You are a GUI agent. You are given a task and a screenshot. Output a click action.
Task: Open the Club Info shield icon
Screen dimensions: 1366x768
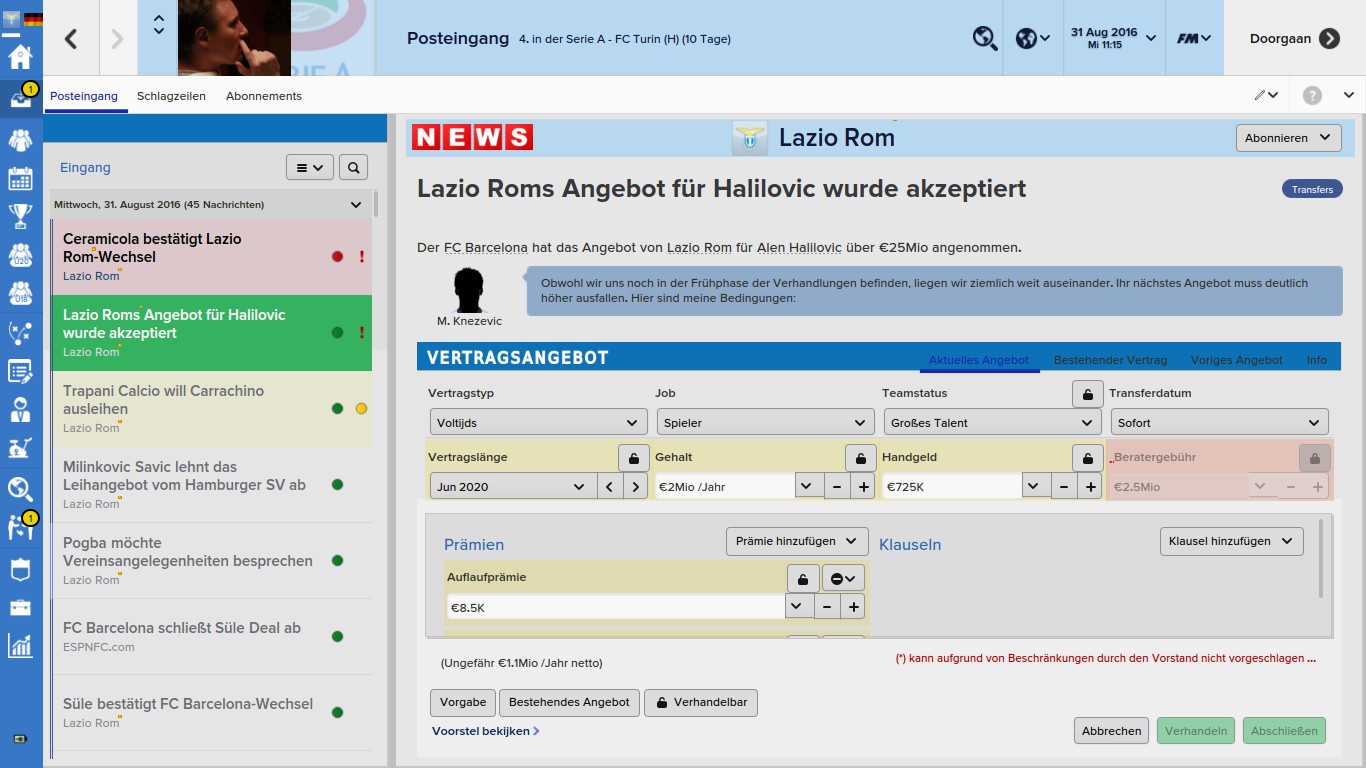[x=20, y=569]
